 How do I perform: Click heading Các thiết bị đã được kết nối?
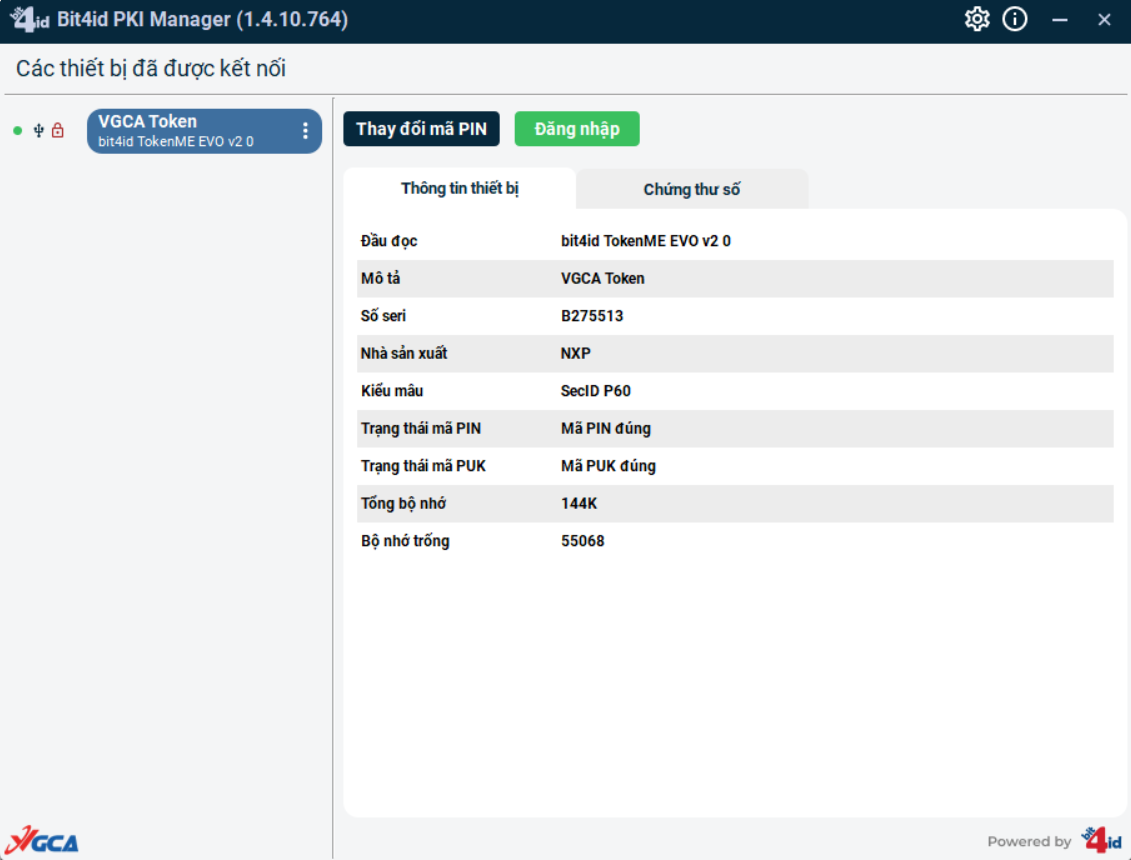(151, 69)
